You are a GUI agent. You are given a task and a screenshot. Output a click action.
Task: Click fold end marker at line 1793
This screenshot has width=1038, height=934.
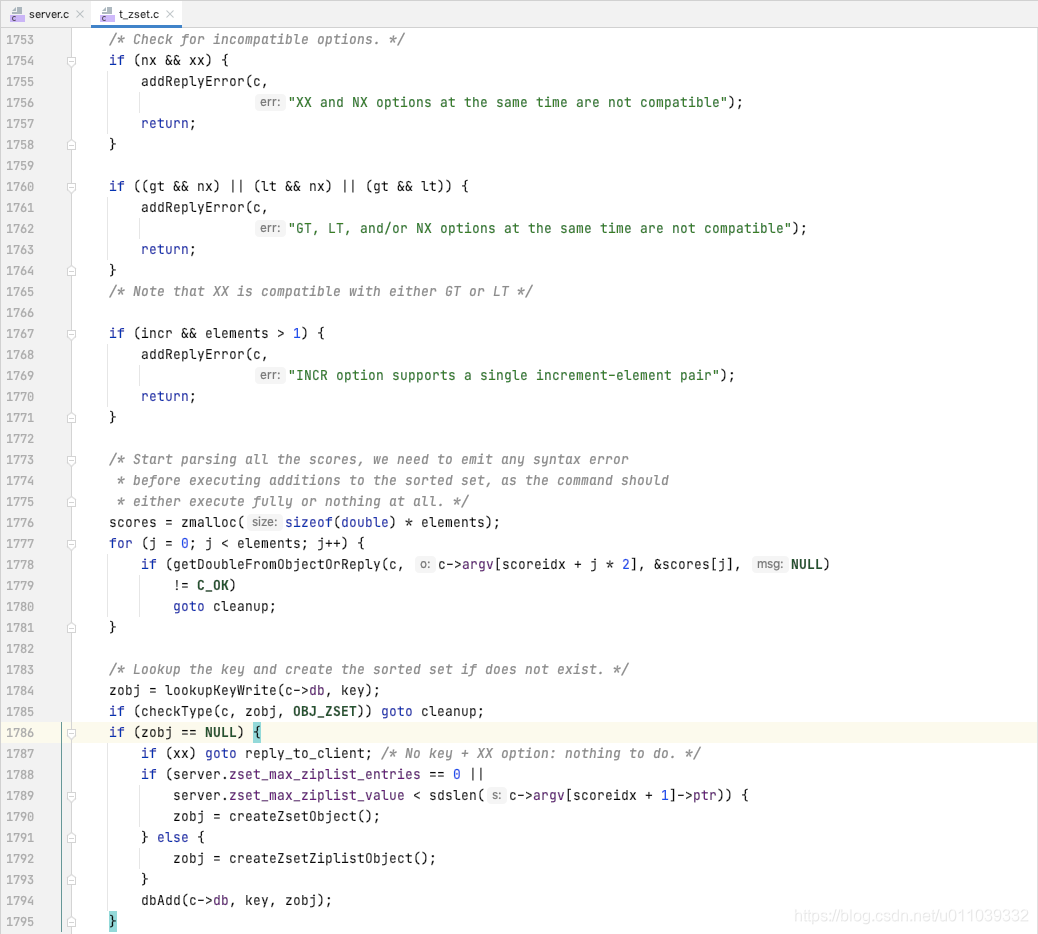tap(71, 880)
